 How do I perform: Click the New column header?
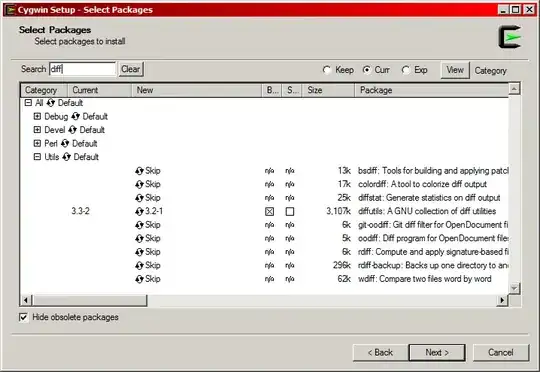pos(197,90)
